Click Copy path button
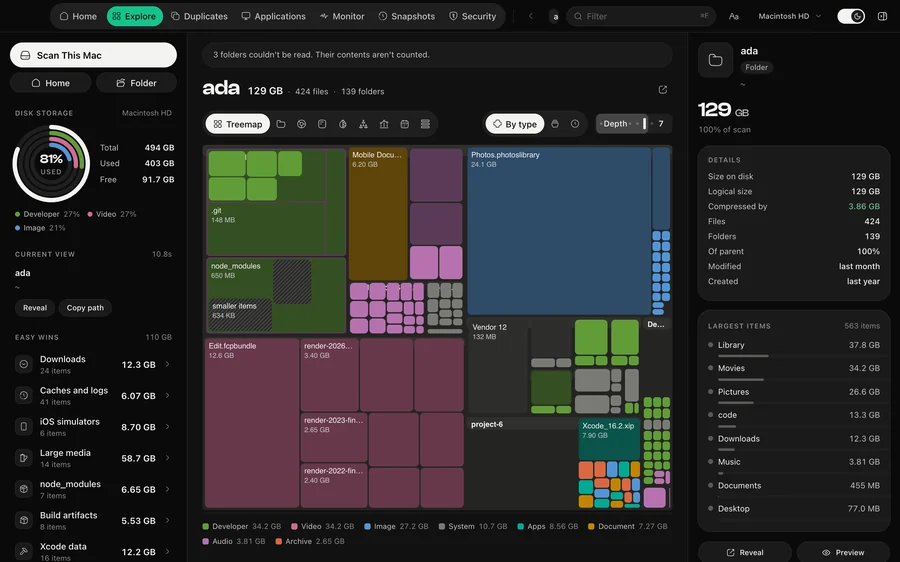The width and height of the screenshot is (900, 562). coord(85,308)
